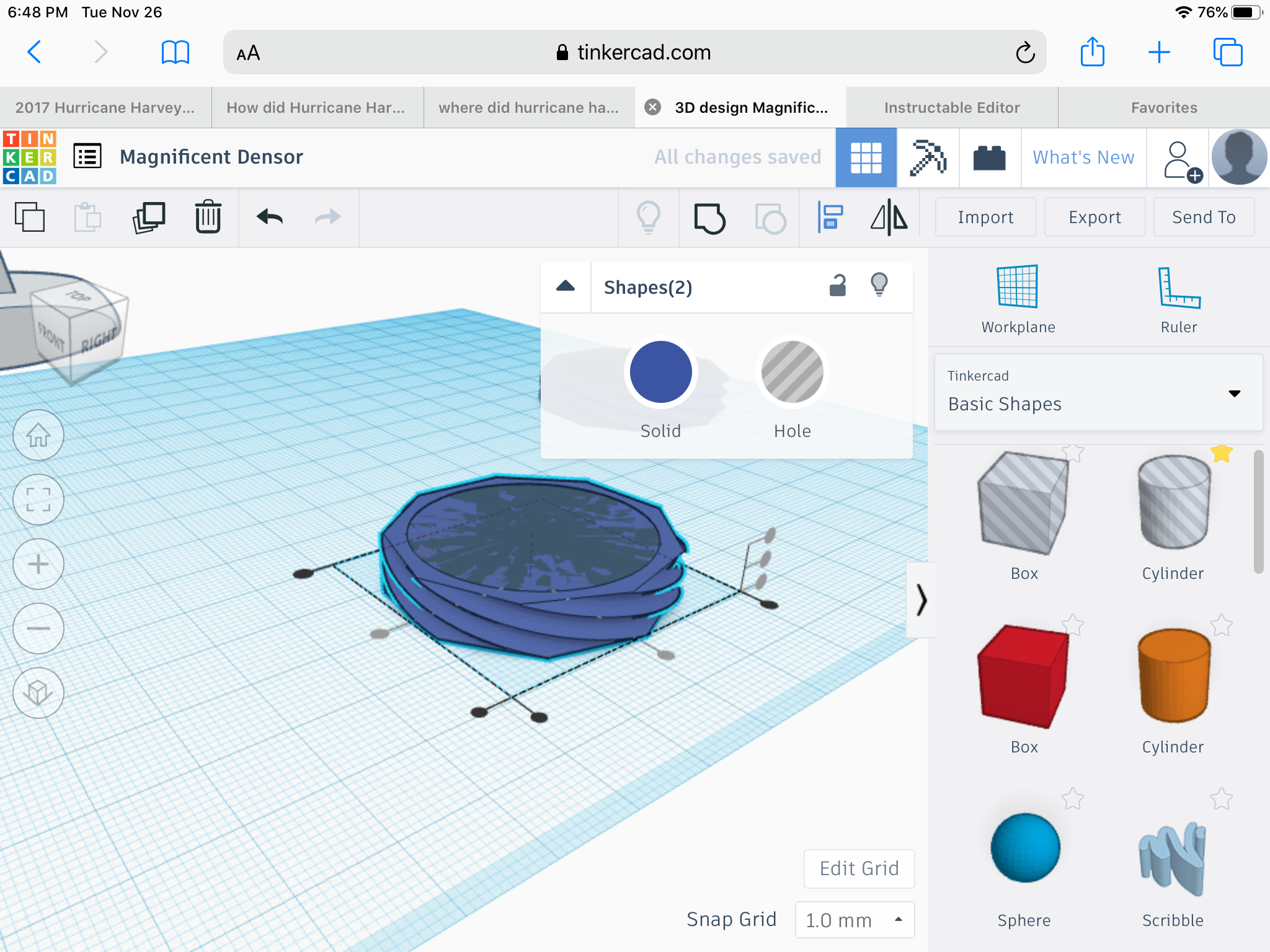
Task: Open the What's New link
Action: pyautogui.click(x=1083, y=157)
